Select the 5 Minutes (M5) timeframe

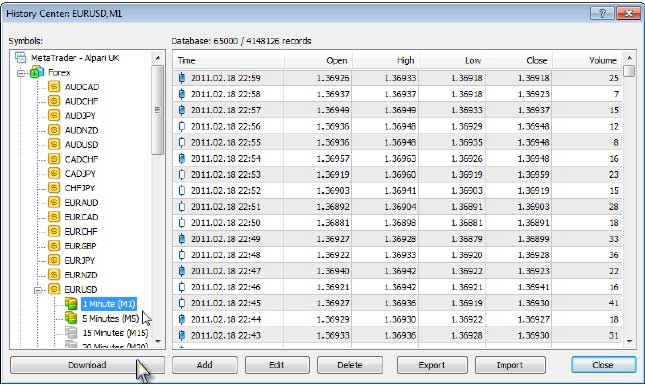[110, 318]
